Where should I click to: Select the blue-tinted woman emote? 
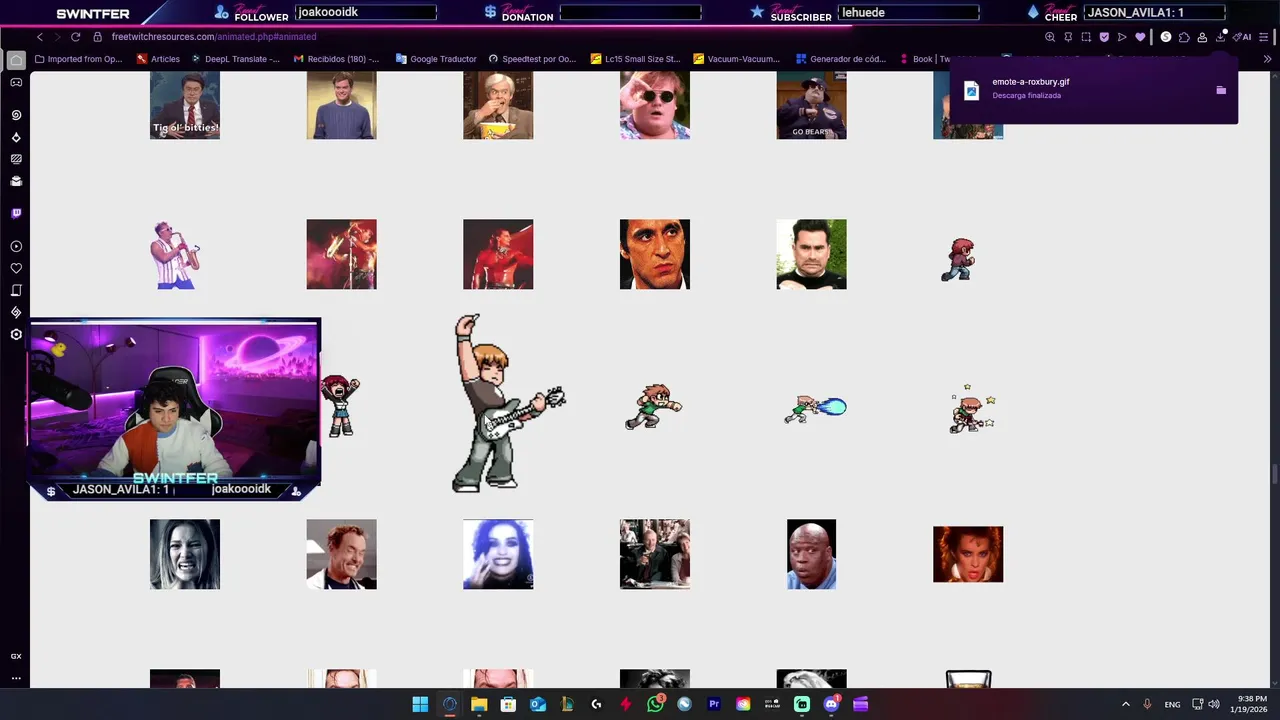pos(498,554)
